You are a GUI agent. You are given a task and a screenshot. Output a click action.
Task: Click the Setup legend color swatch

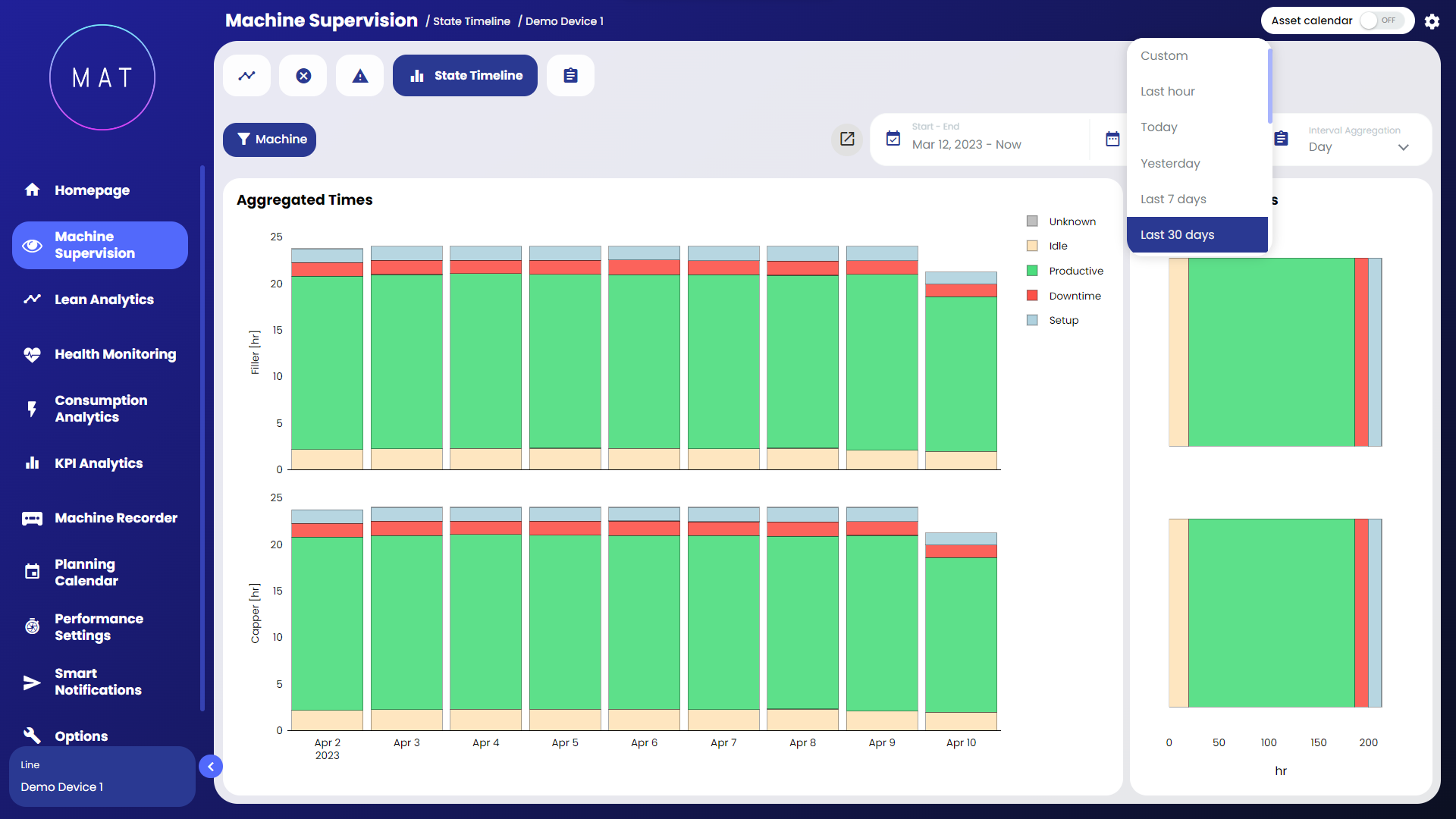(1032, 320)
